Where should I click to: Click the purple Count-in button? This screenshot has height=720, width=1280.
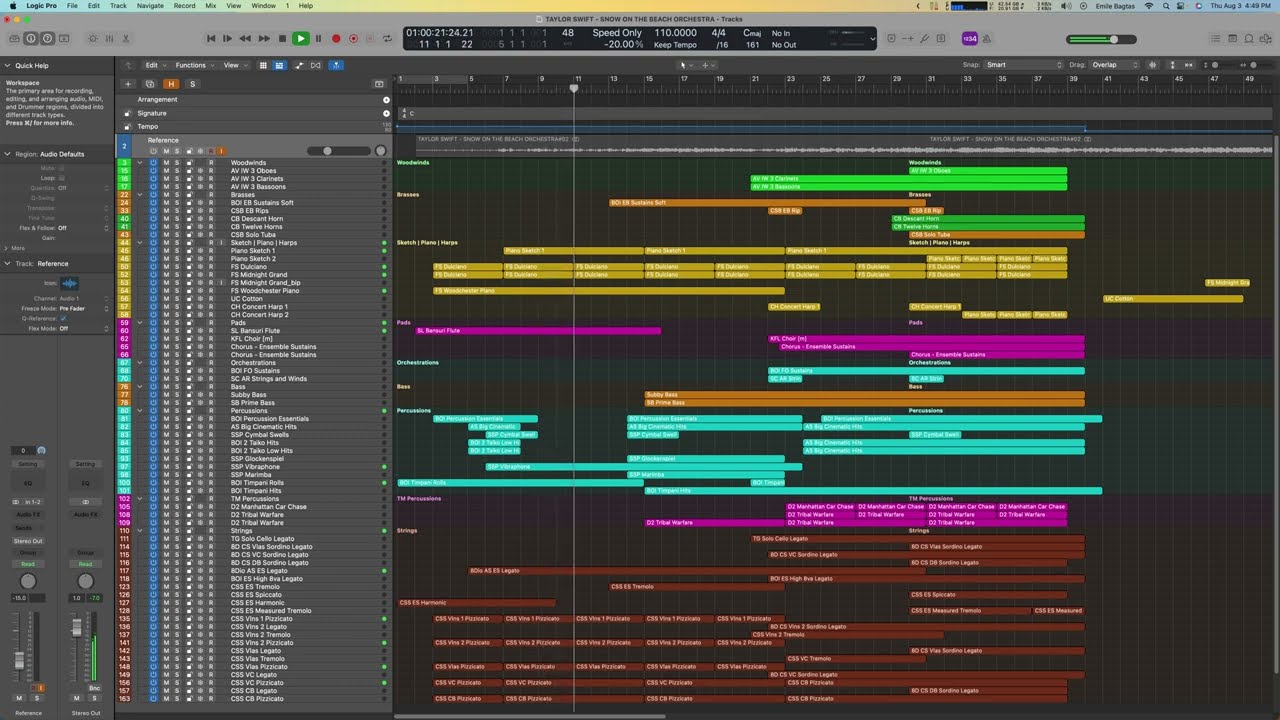pos(969,39)
